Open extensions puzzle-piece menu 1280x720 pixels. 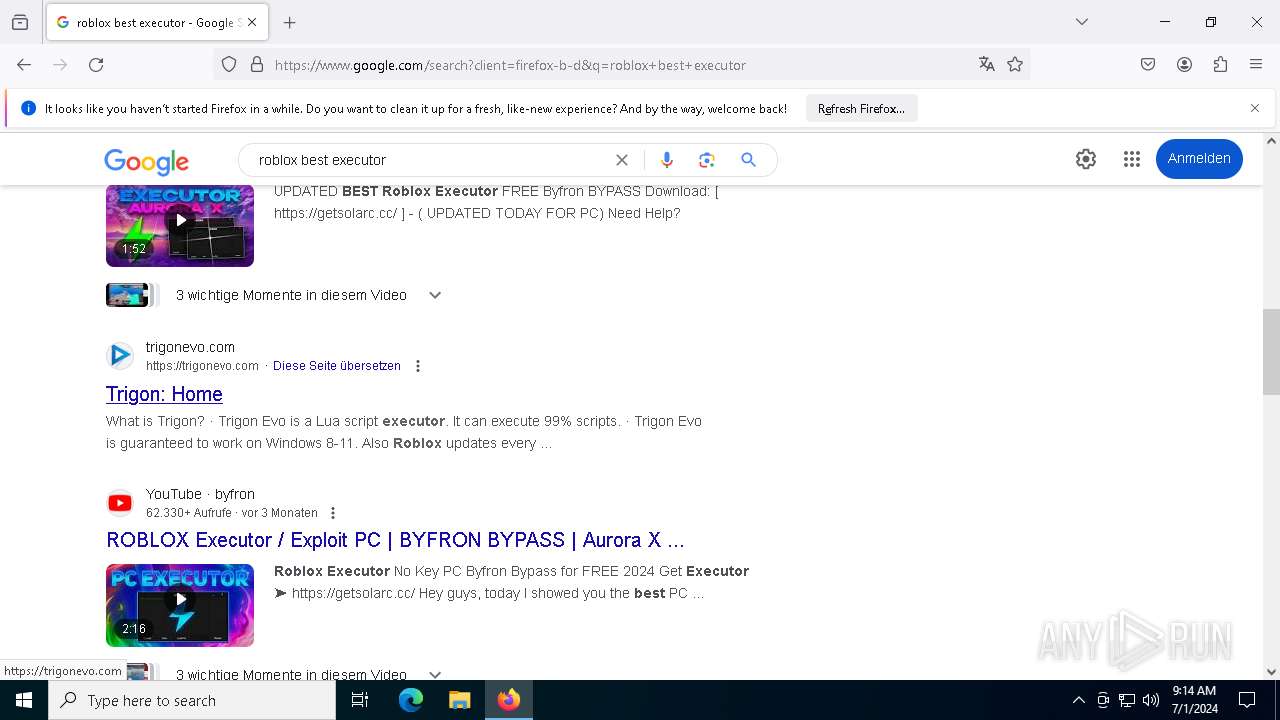pos(1220,65)
